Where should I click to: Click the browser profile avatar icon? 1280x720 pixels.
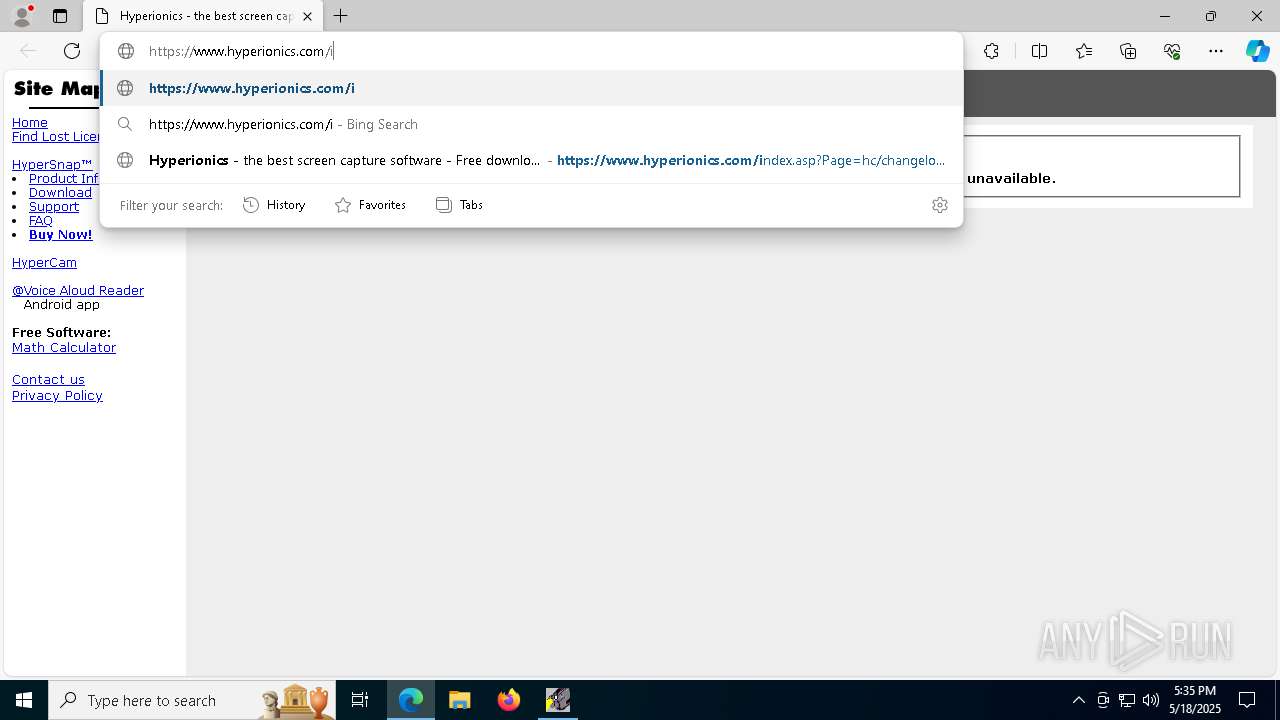(22, 16)
